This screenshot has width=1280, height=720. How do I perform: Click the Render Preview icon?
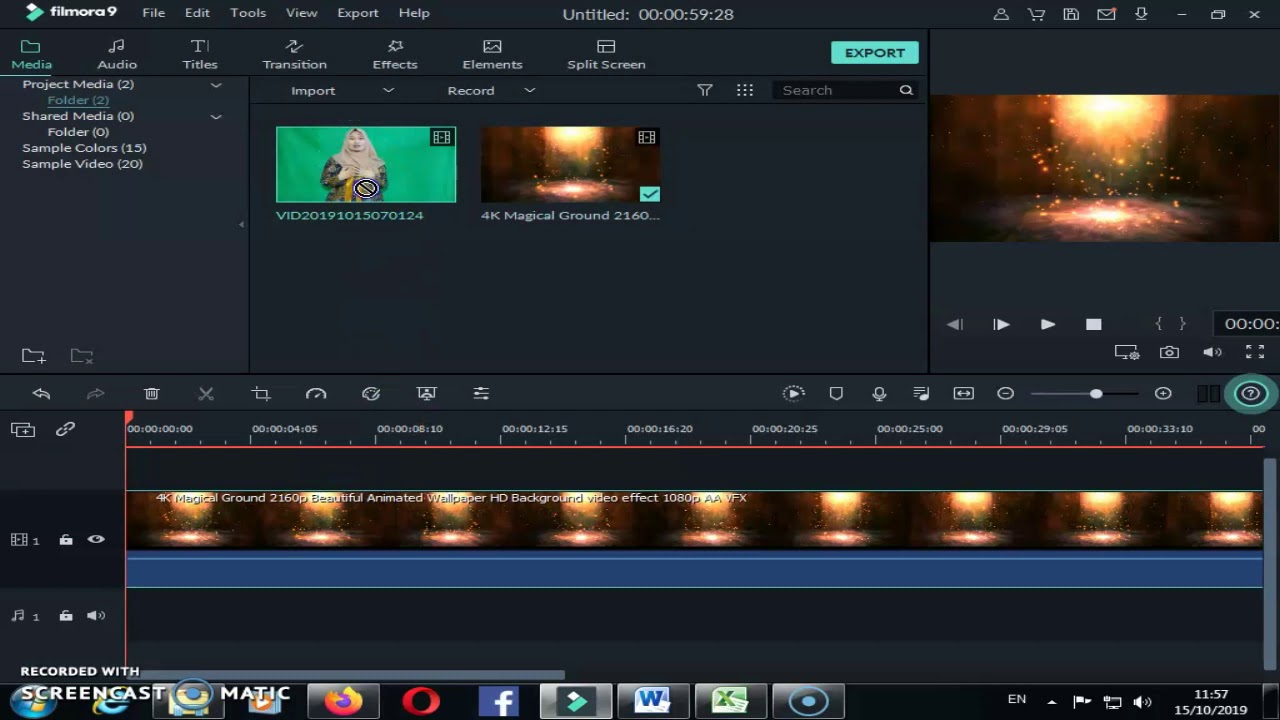(x=793, y=394)
